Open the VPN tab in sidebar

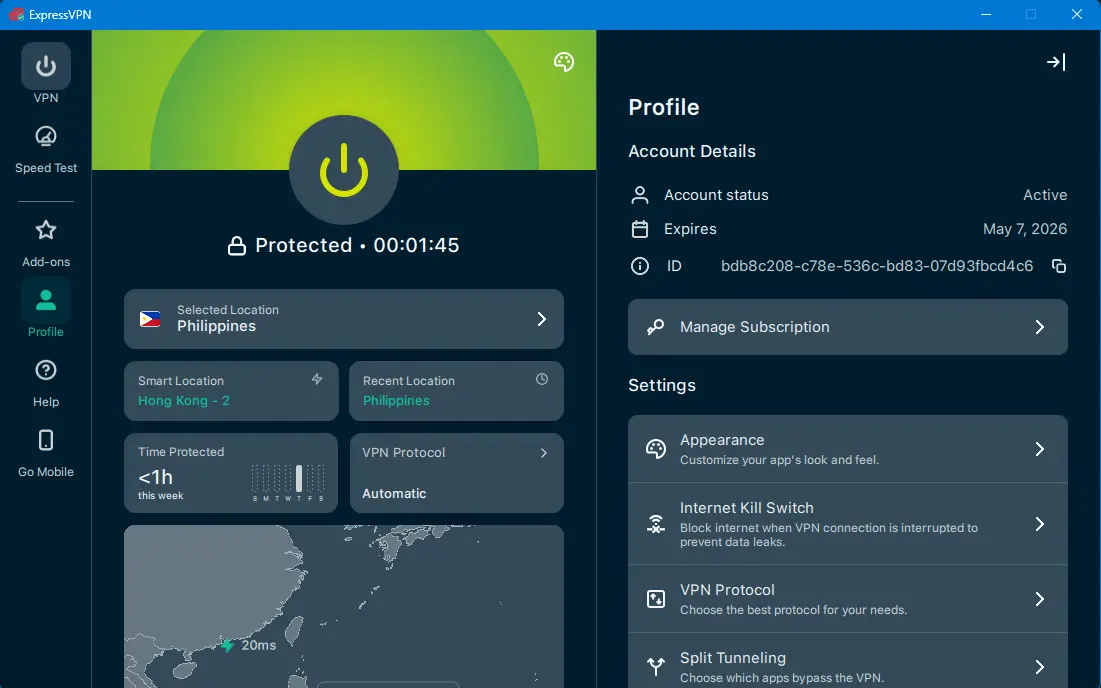[46, 73]
